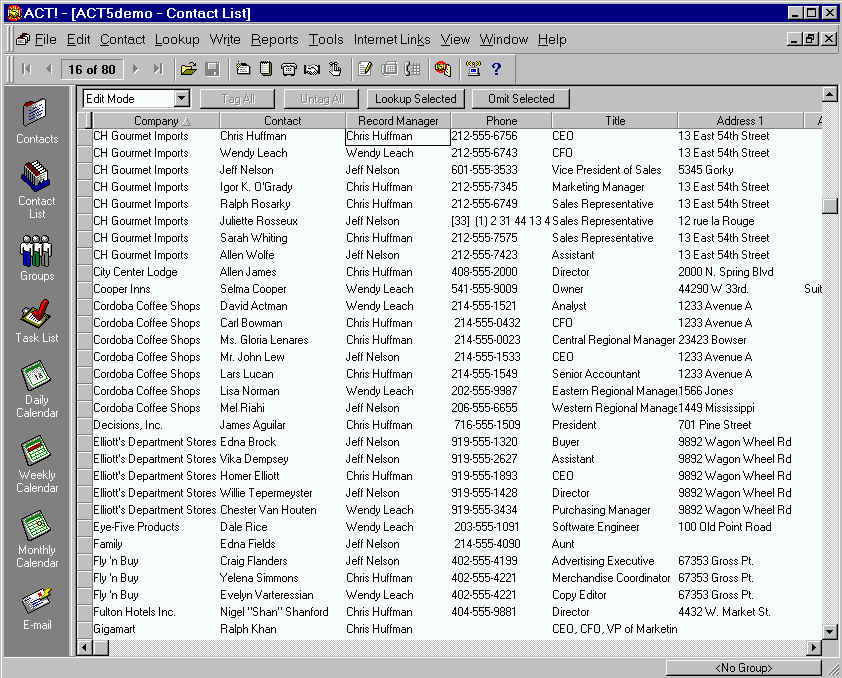Click the notepad insert note icon

(266, 69)
